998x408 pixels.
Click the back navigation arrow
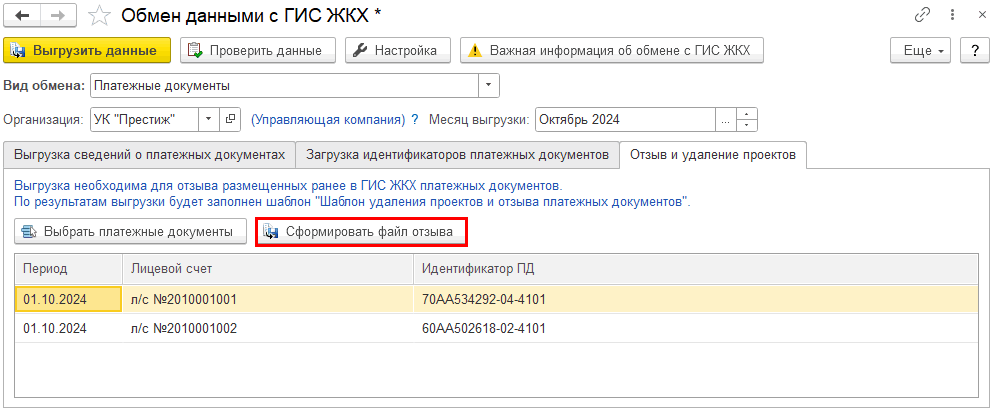22,16
